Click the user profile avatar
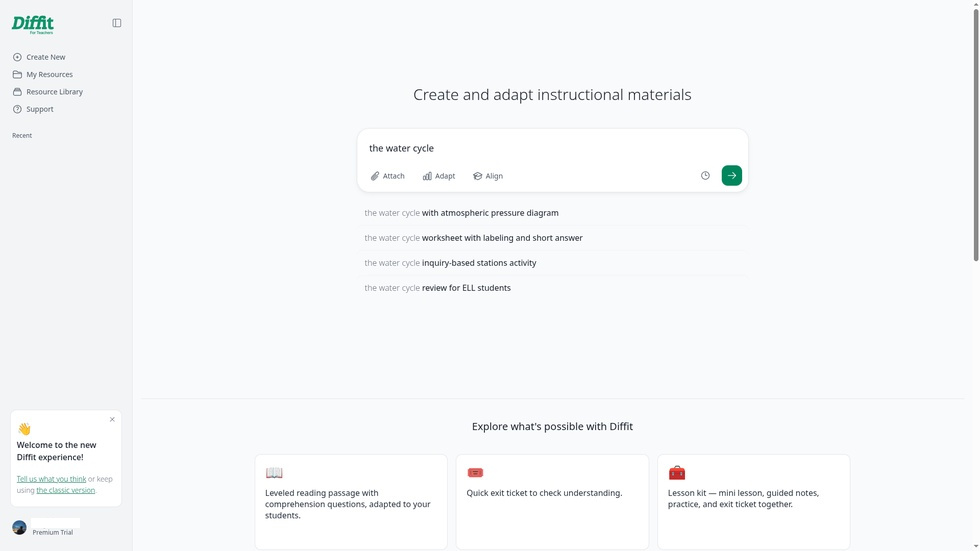Screen dimensions: 980x551 pyautogui.click(x=19, y=527)
